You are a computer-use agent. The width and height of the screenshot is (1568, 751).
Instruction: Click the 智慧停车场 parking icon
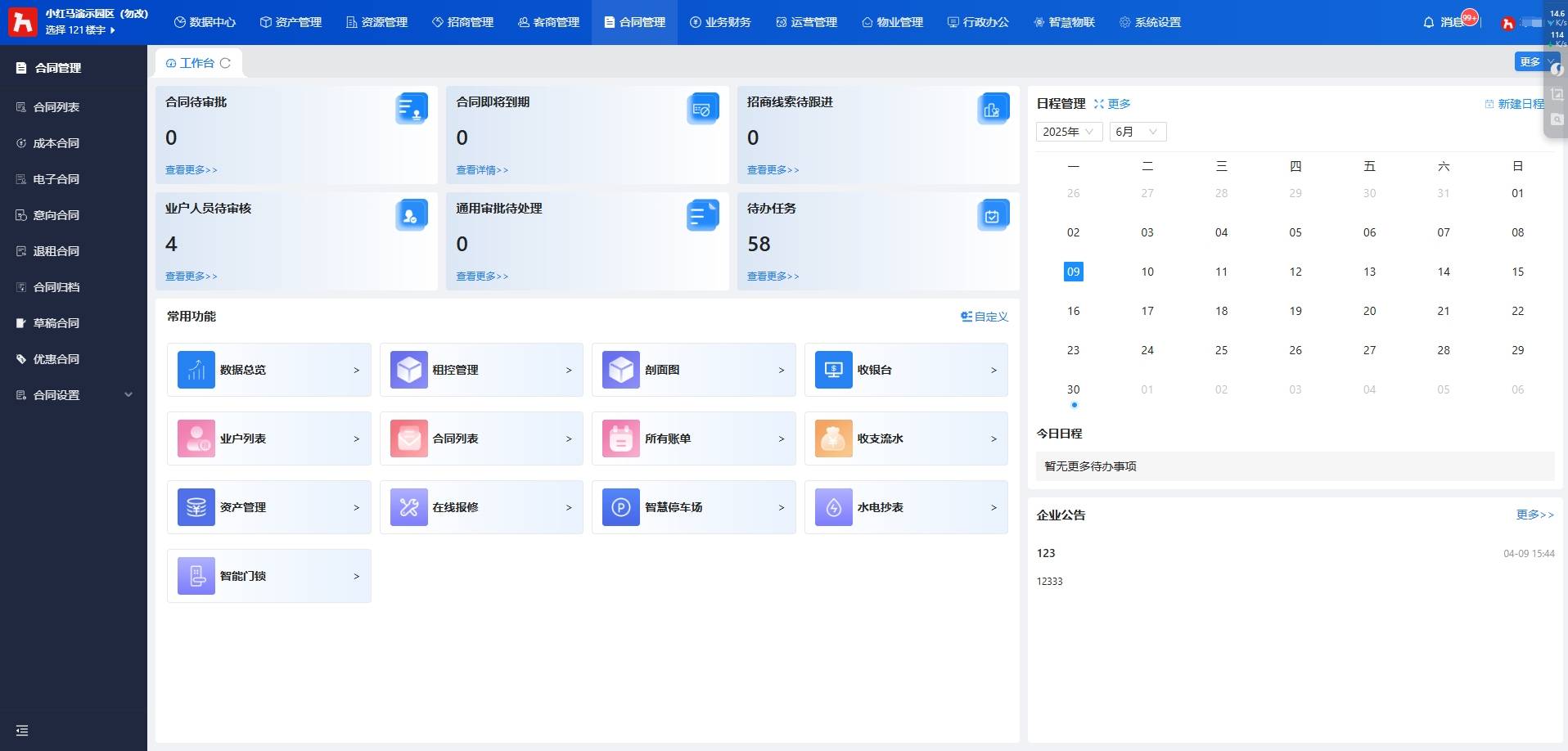tap(620, 507)
